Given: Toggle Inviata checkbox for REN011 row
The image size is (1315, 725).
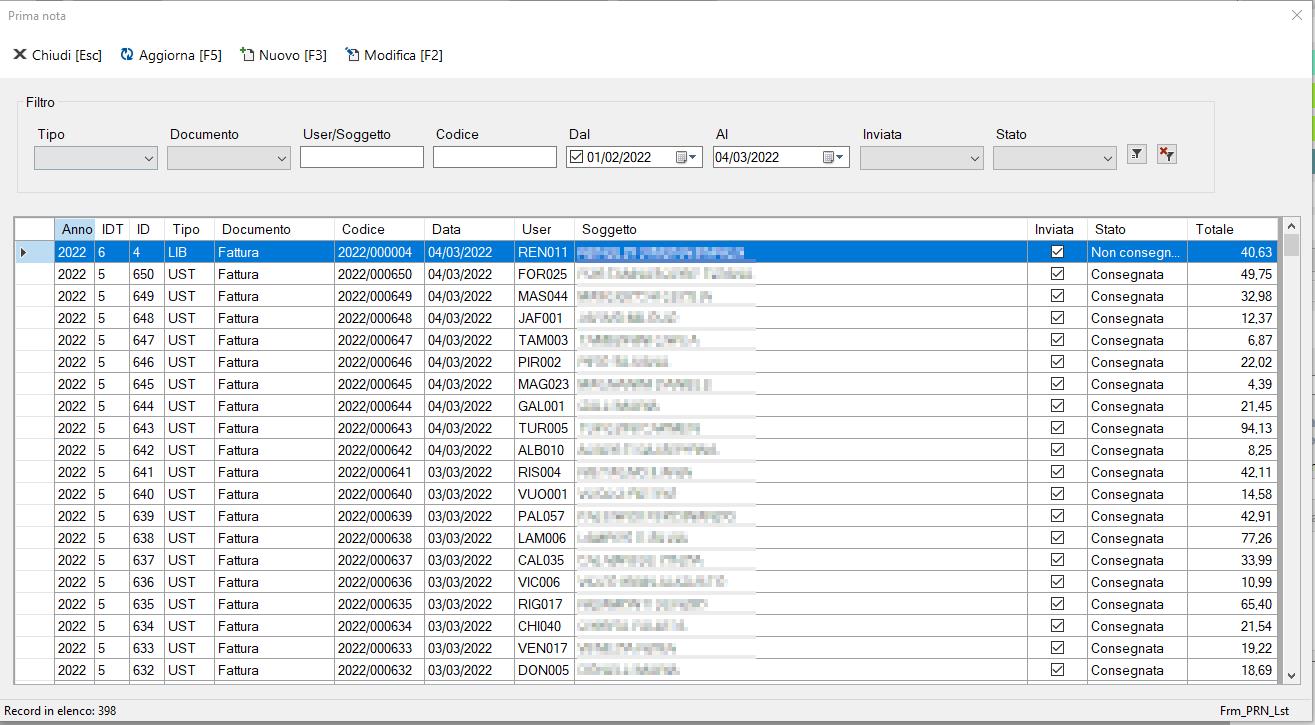Looking at the screenshot, I should pyautogui.click(x=1057, y=252).
